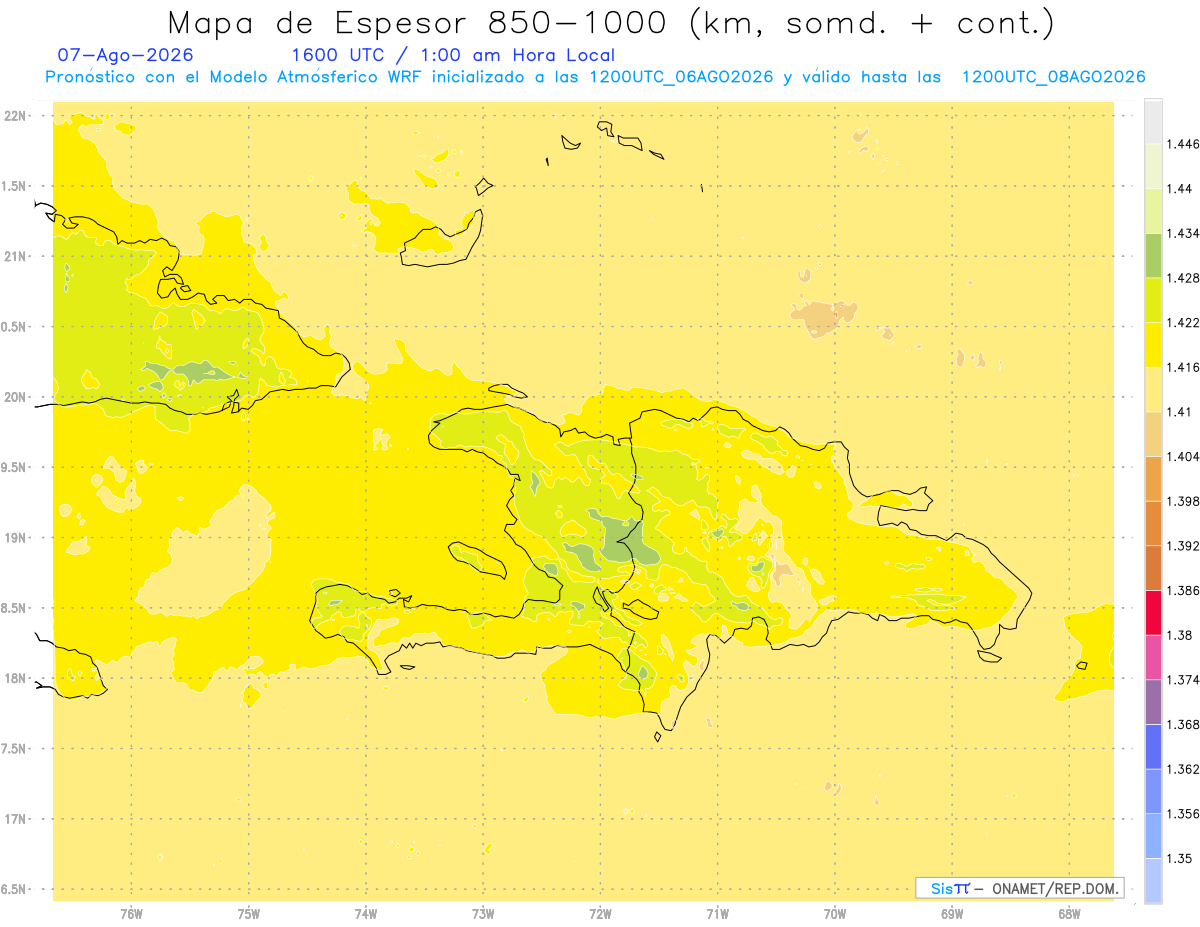Click the WRF forecast model subtitle line
Viewport: 1200px width, 927px height.
tap(595, 77)
